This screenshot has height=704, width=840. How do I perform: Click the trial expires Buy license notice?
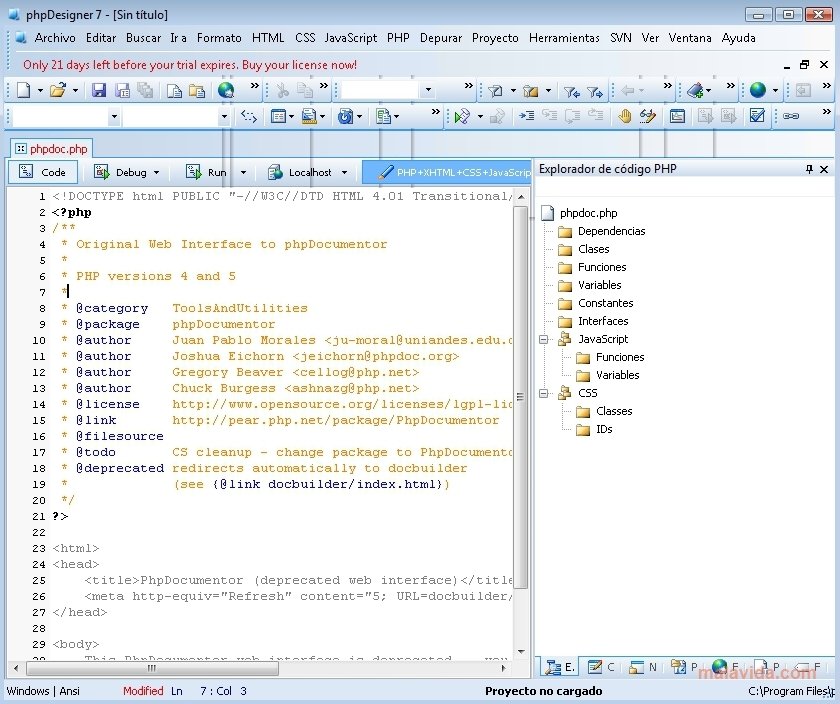(x=190, y=65)
